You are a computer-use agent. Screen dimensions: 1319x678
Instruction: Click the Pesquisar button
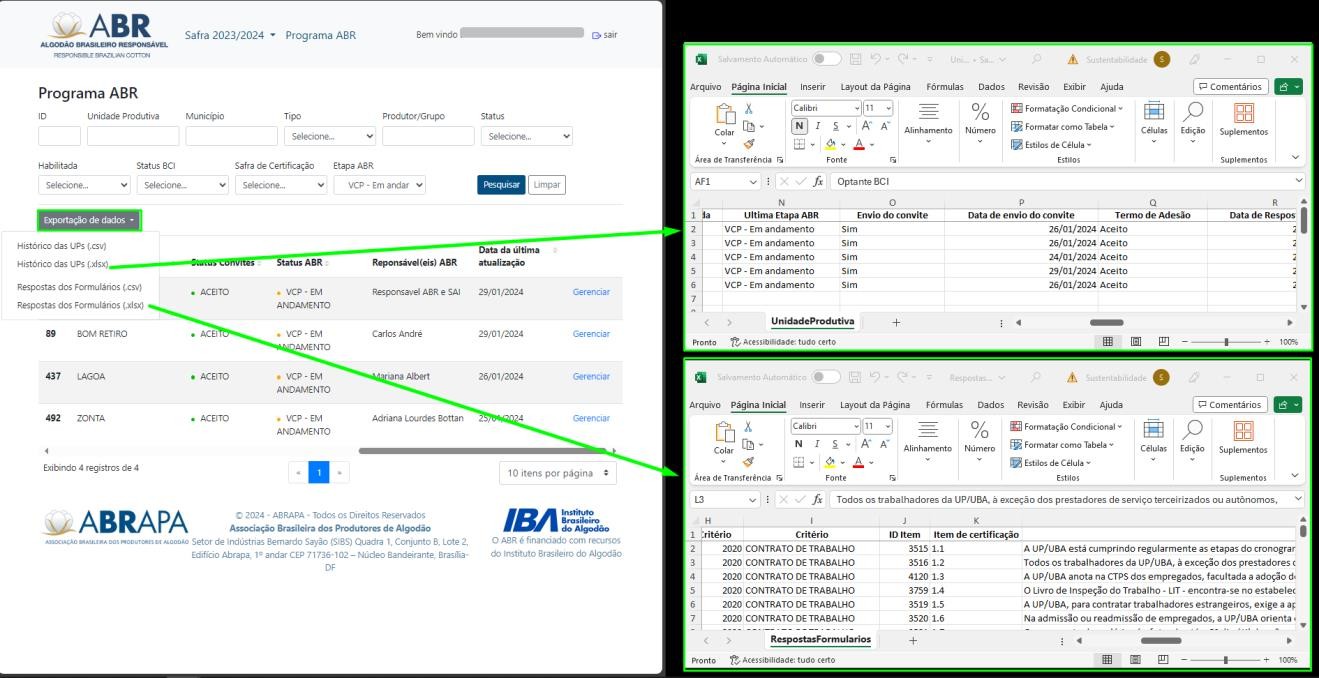pos(501,185)
